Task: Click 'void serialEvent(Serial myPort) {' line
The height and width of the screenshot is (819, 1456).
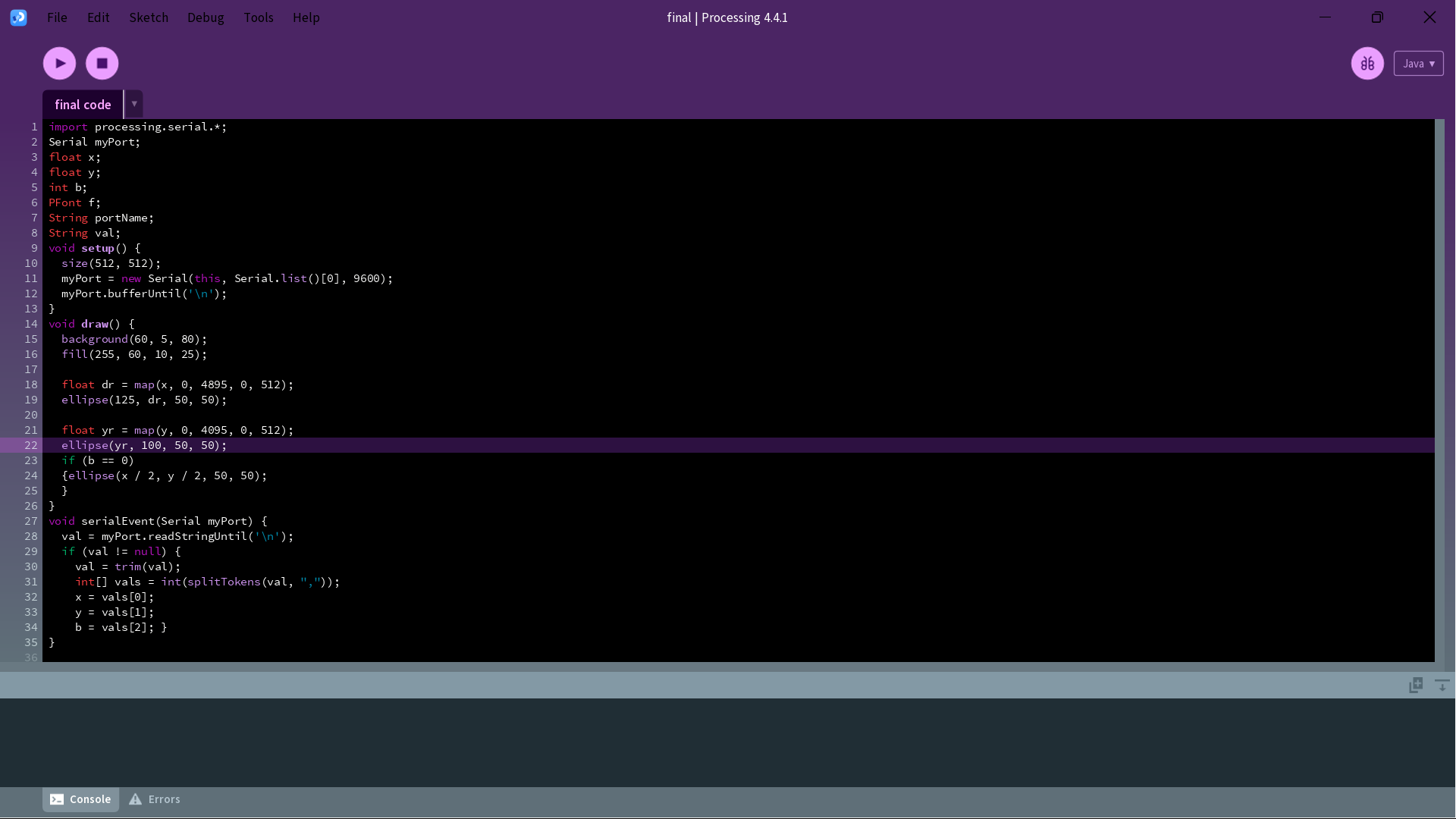Action: 158,521
